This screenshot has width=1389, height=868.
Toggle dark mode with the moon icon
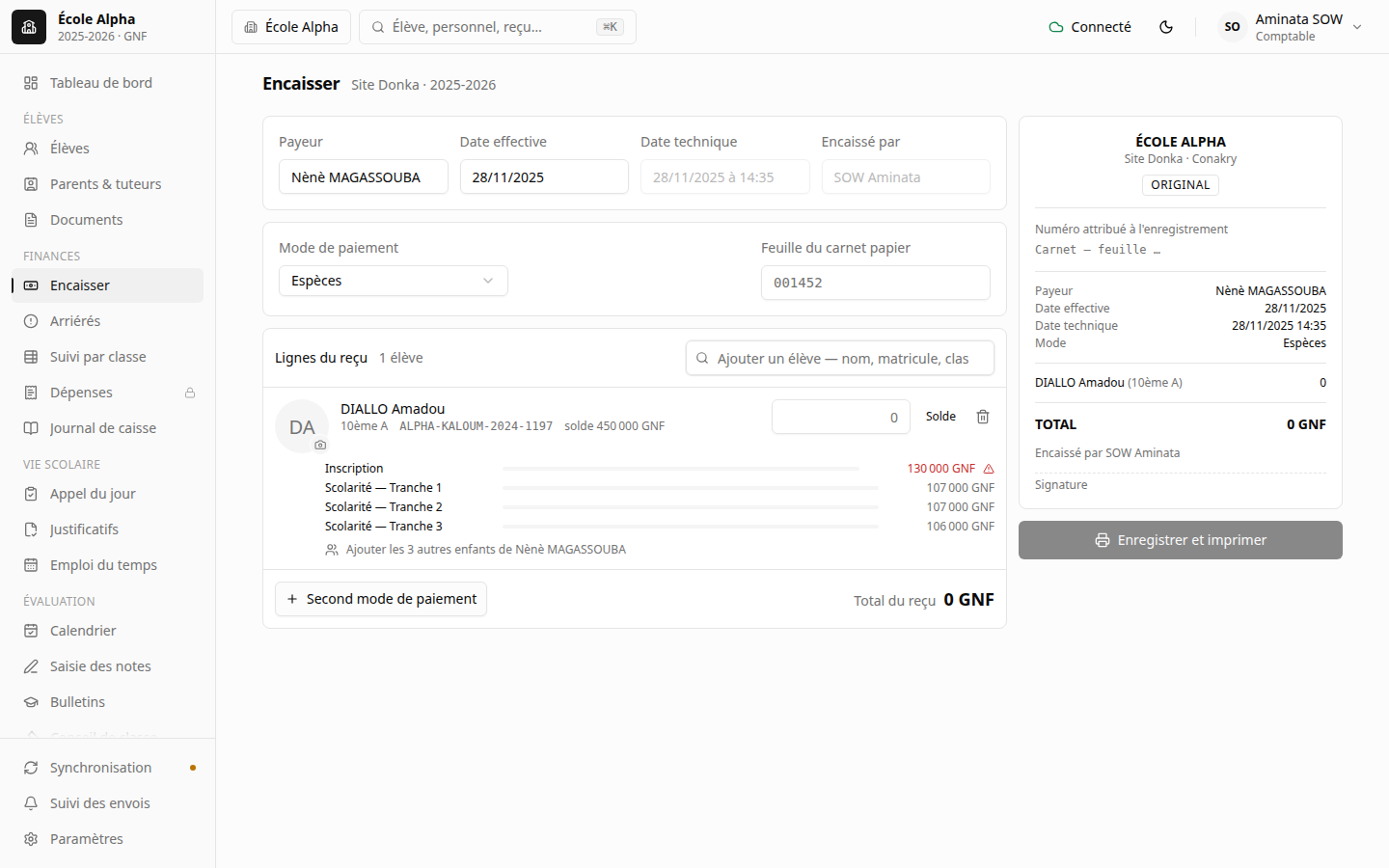pos(1166,27)
